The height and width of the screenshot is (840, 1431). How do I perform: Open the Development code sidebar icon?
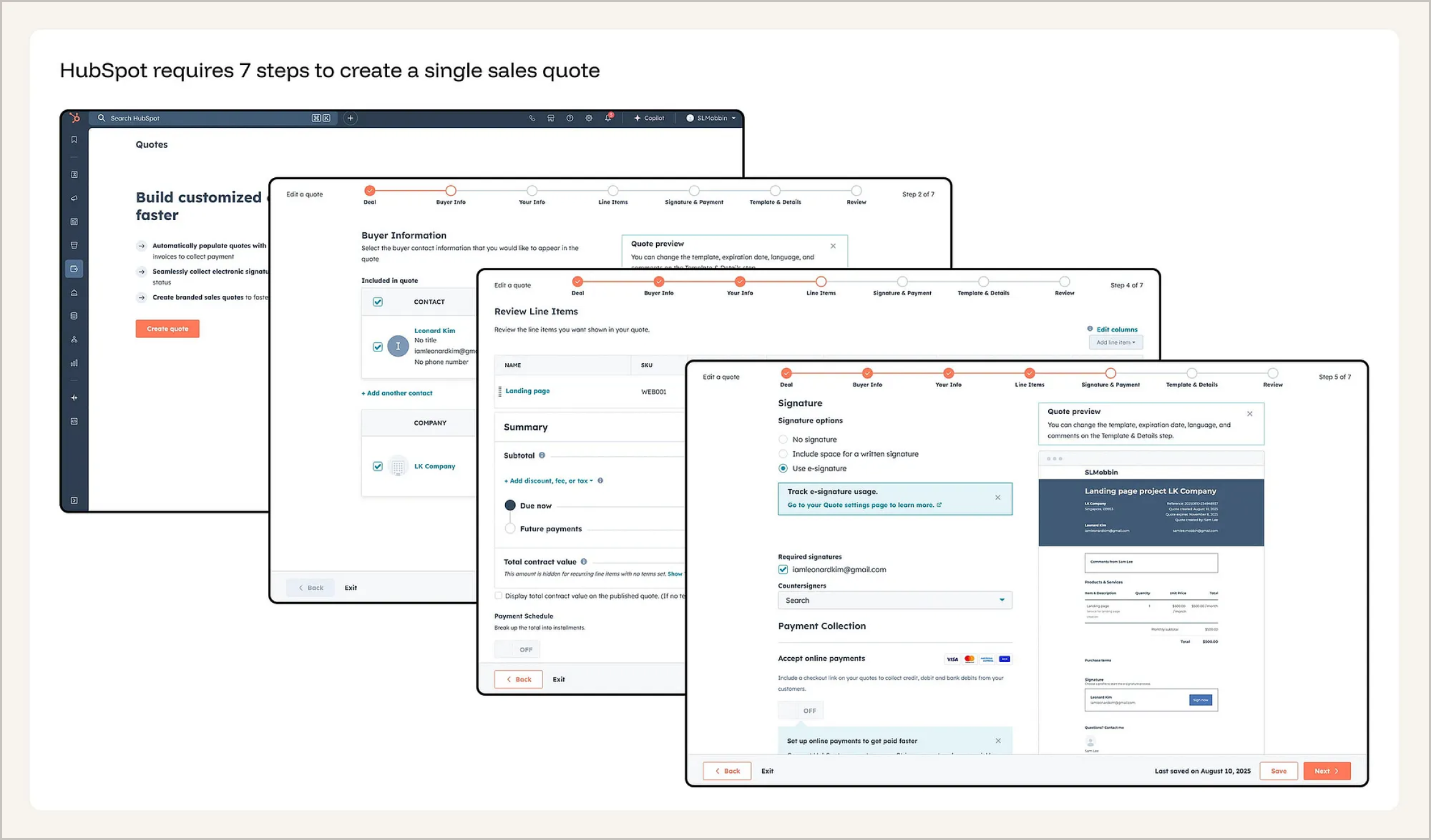tap(74, 421)
